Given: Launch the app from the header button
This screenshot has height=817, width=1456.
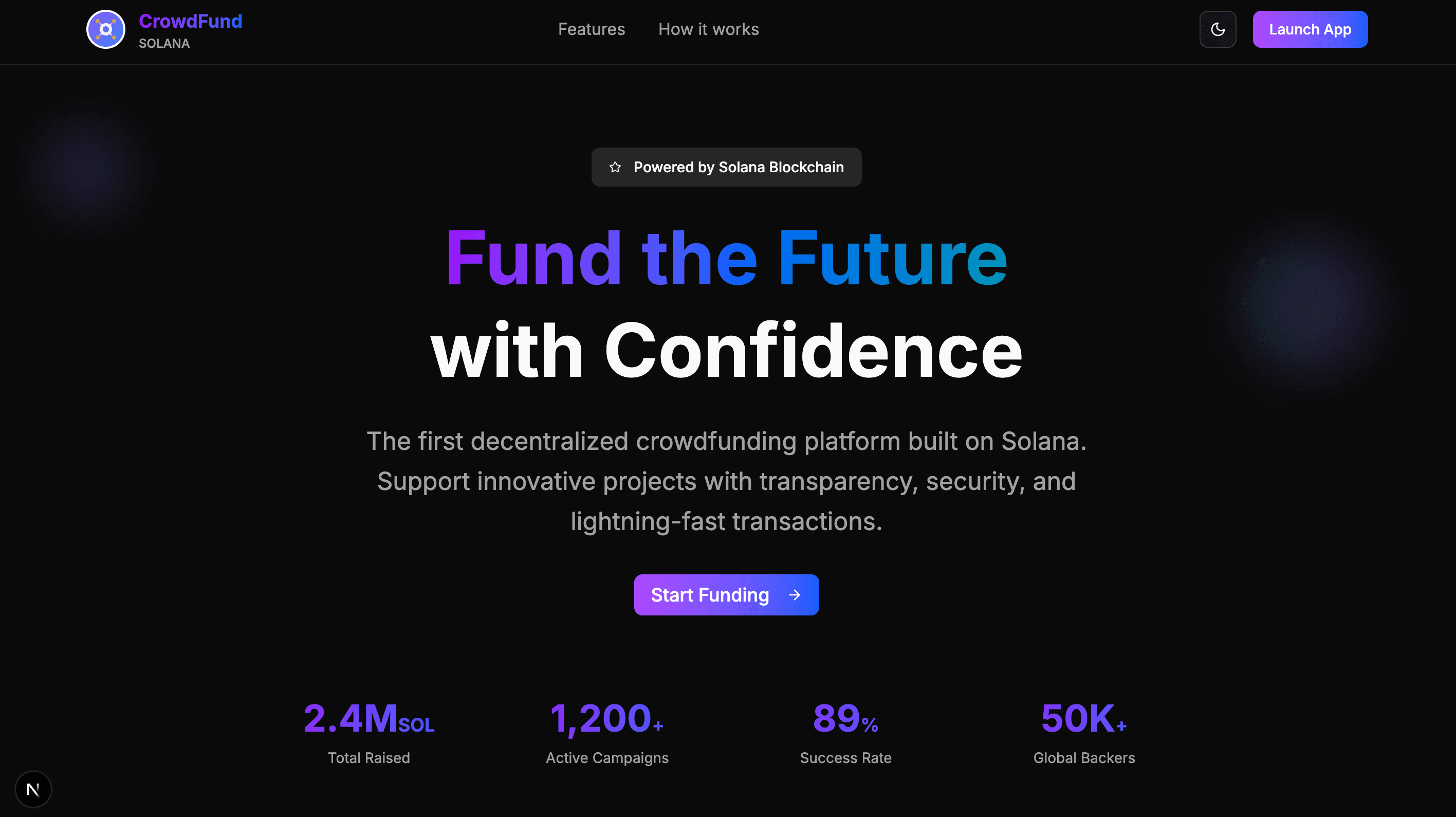Looking at the screenshot, I should pos(1310,29).
